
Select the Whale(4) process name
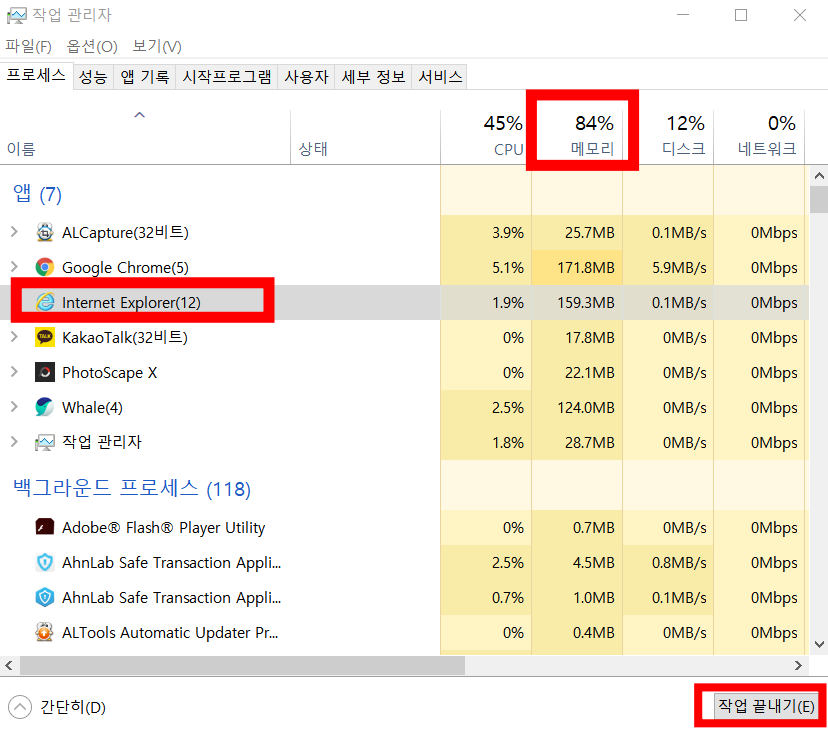point(92,408)
